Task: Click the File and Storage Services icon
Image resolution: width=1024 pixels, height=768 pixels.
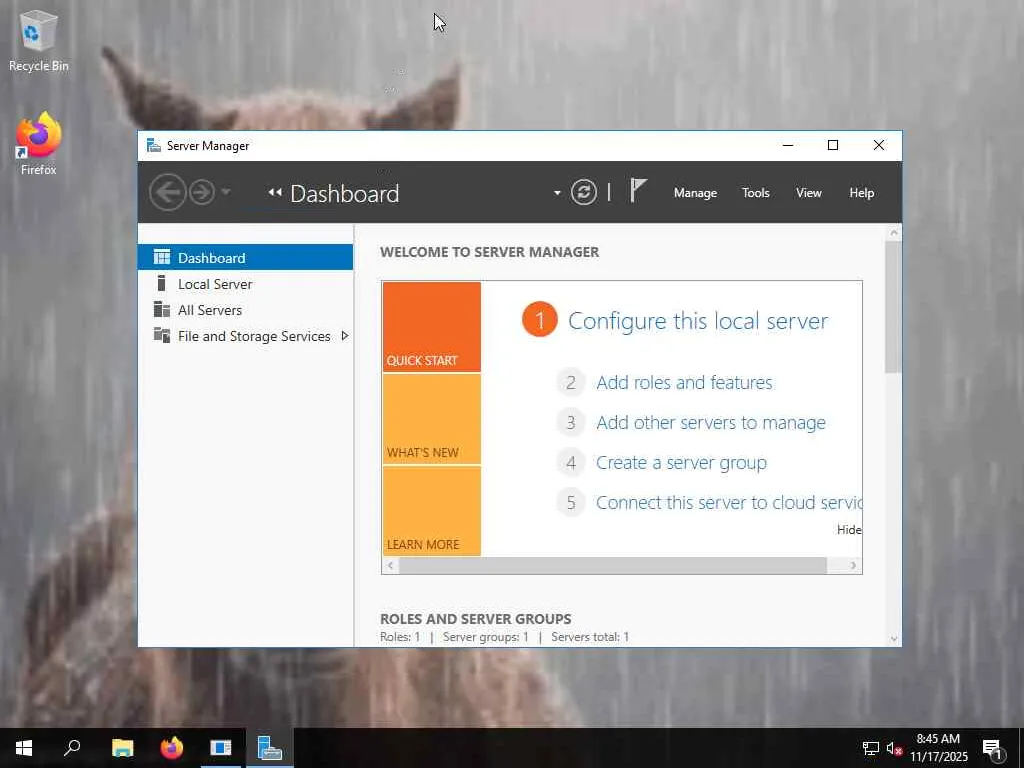Action: 161,335
